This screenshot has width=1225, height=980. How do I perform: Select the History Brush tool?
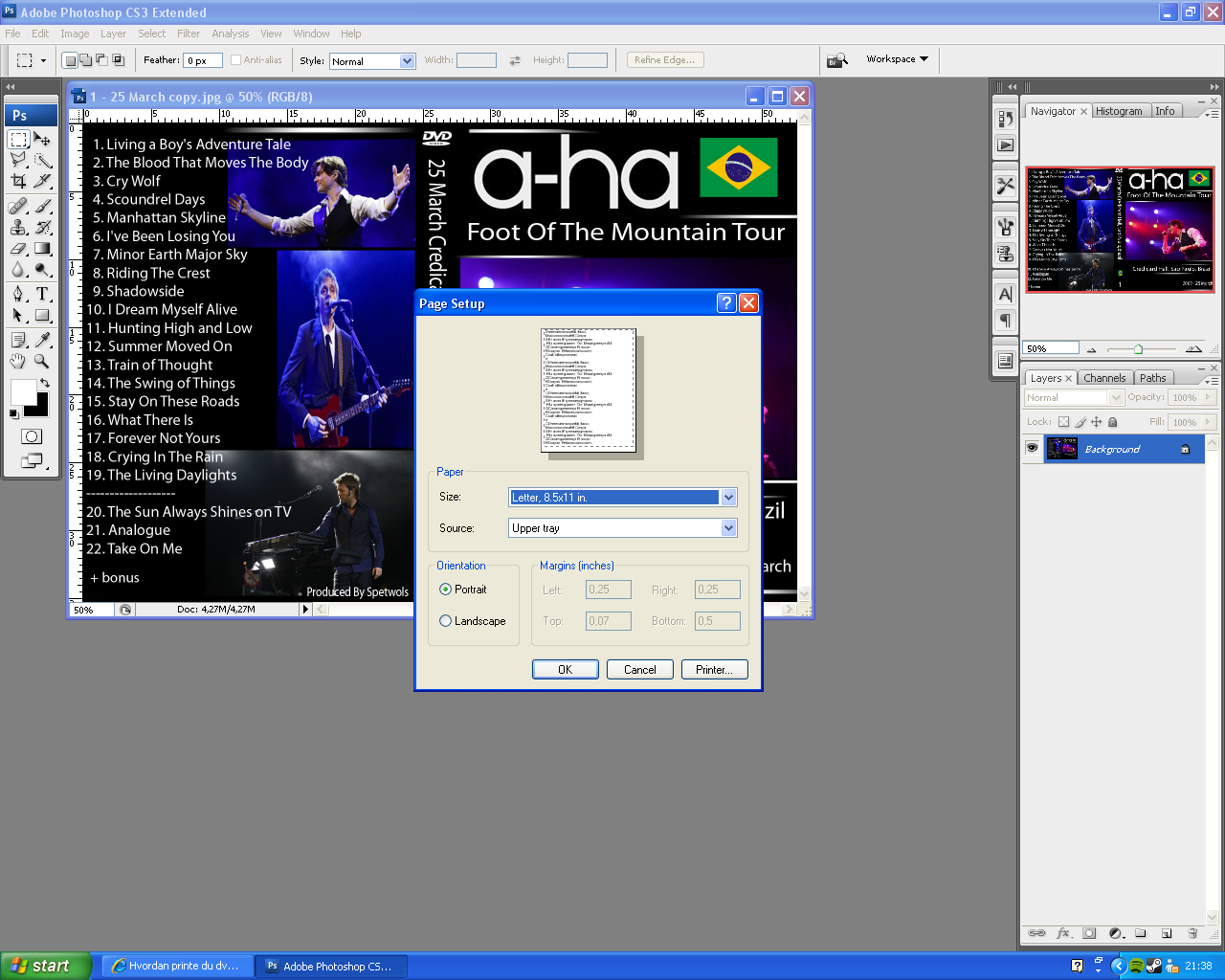coord(42,227)
